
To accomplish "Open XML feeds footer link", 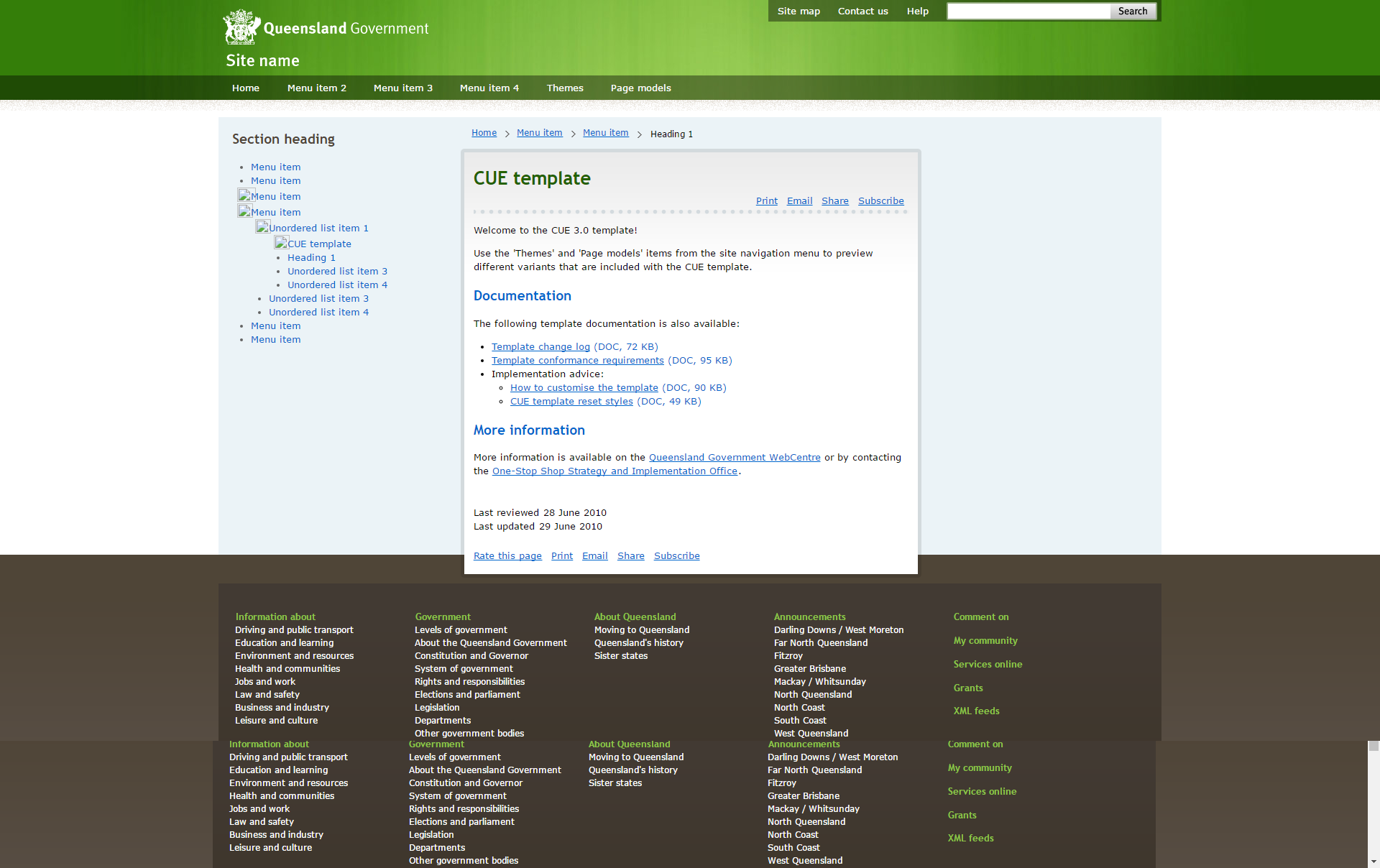I will (x=976, y=711).
